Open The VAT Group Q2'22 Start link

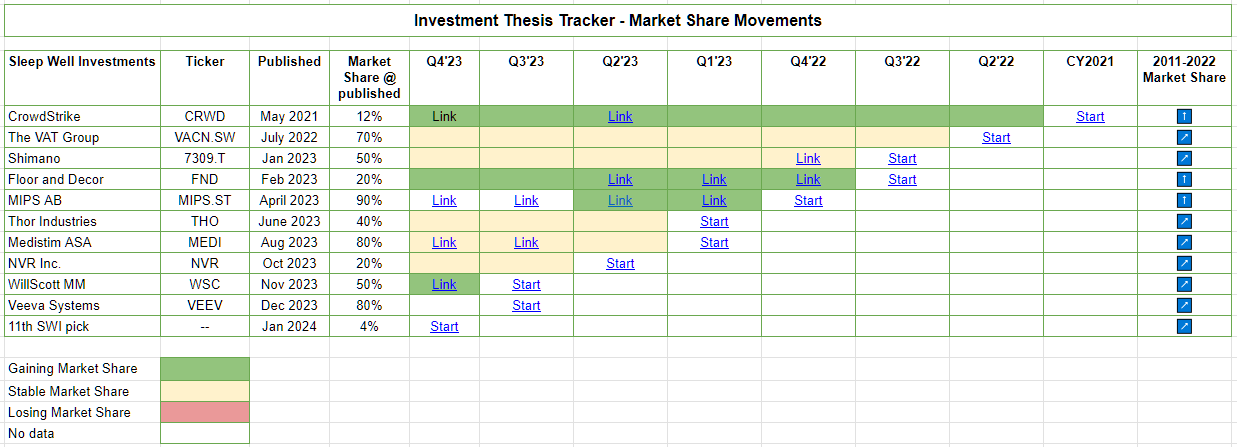(x=996, y=137)
